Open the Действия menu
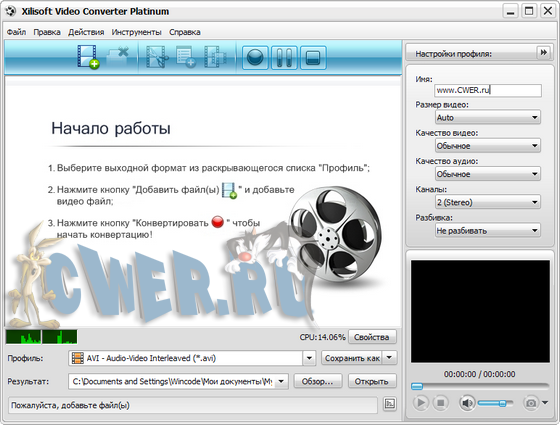The height and width of the screenshot is (425, 560). (x=86, y=32)
